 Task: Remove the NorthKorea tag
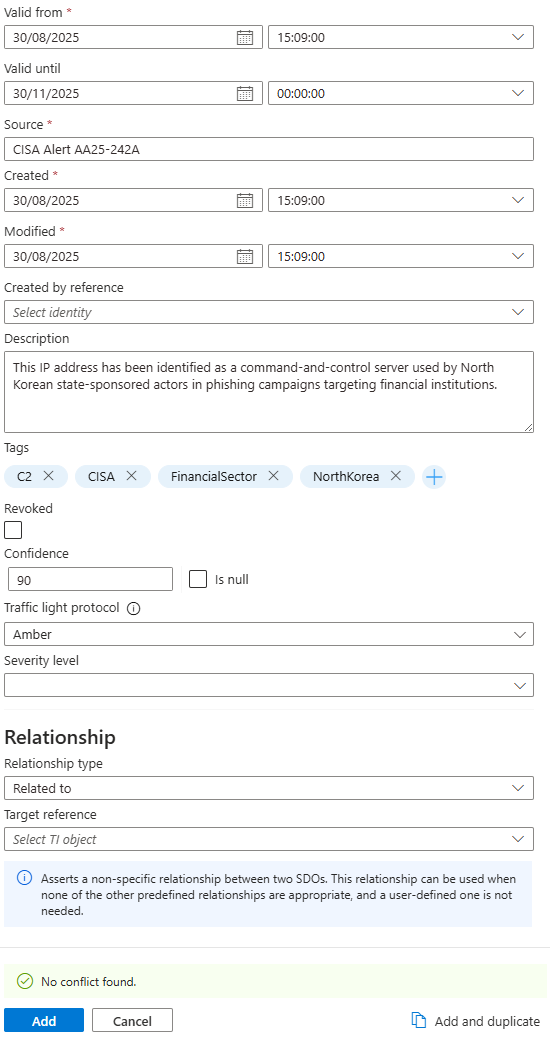(395, 476)
